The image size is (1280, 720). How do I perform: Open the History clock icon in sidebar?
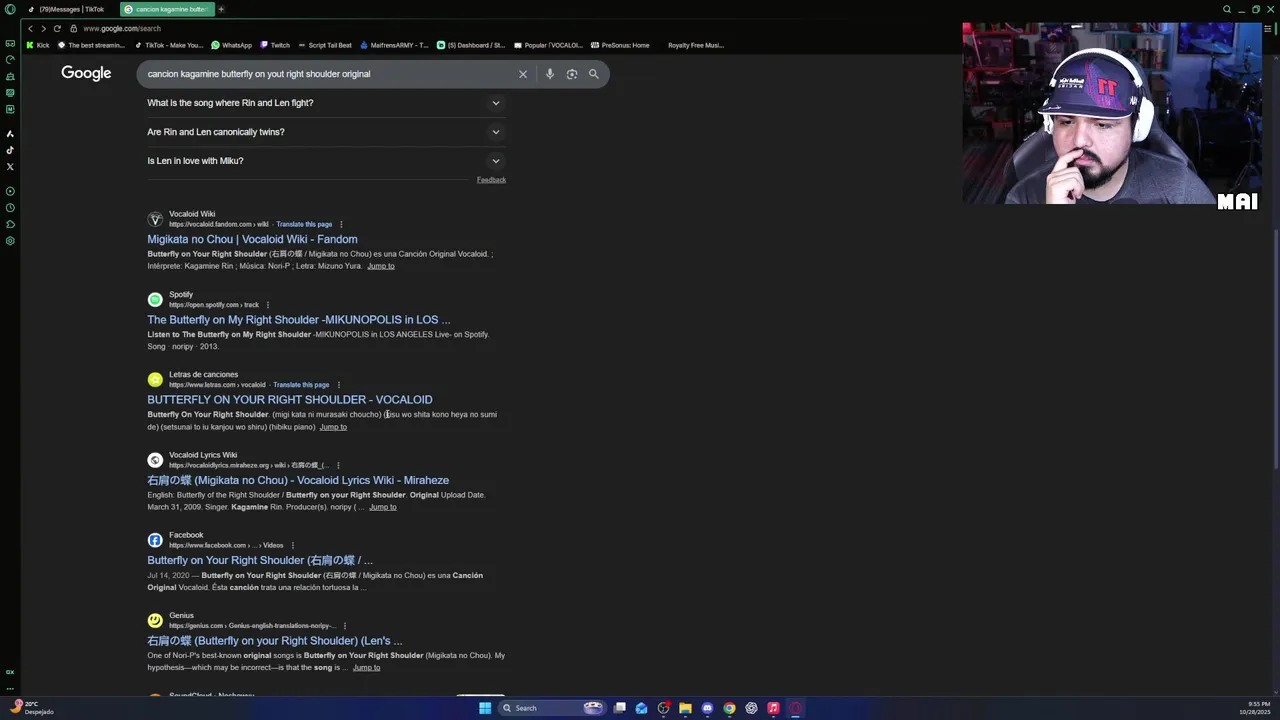click(10, 208)
